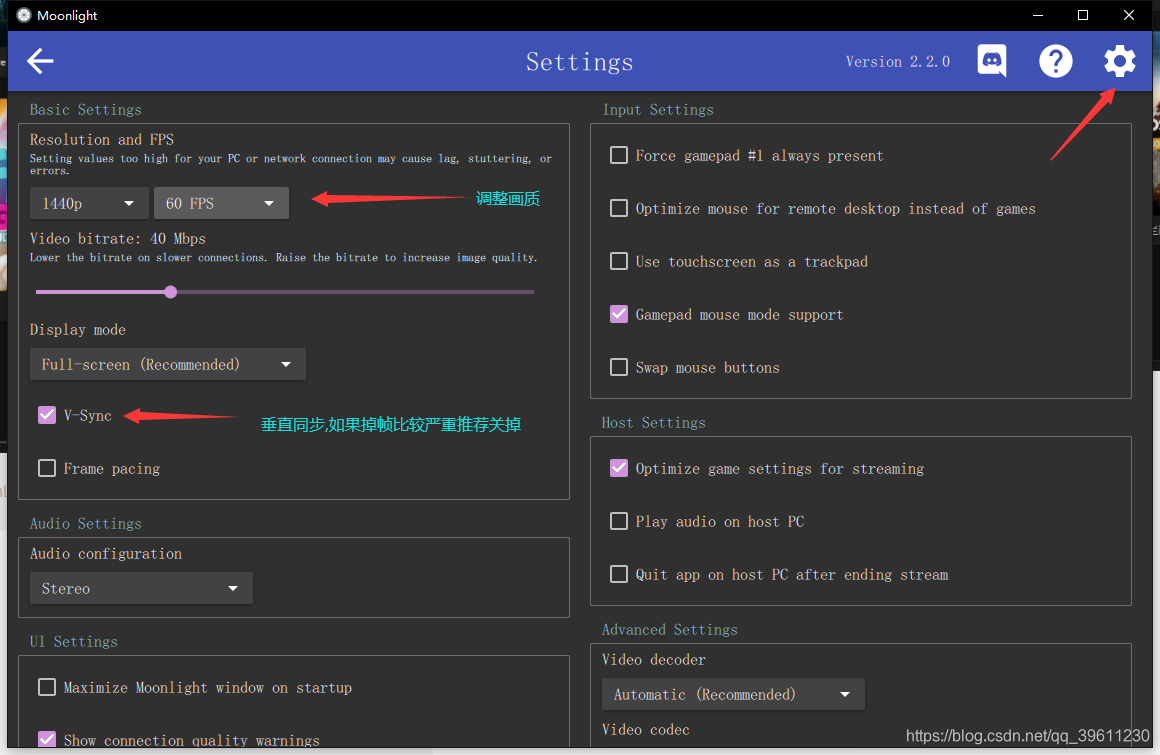This screenshot has height=755, width=1160.
Task: Uncheck Gamepad mouse mode support
Action: tap(618, 314)
